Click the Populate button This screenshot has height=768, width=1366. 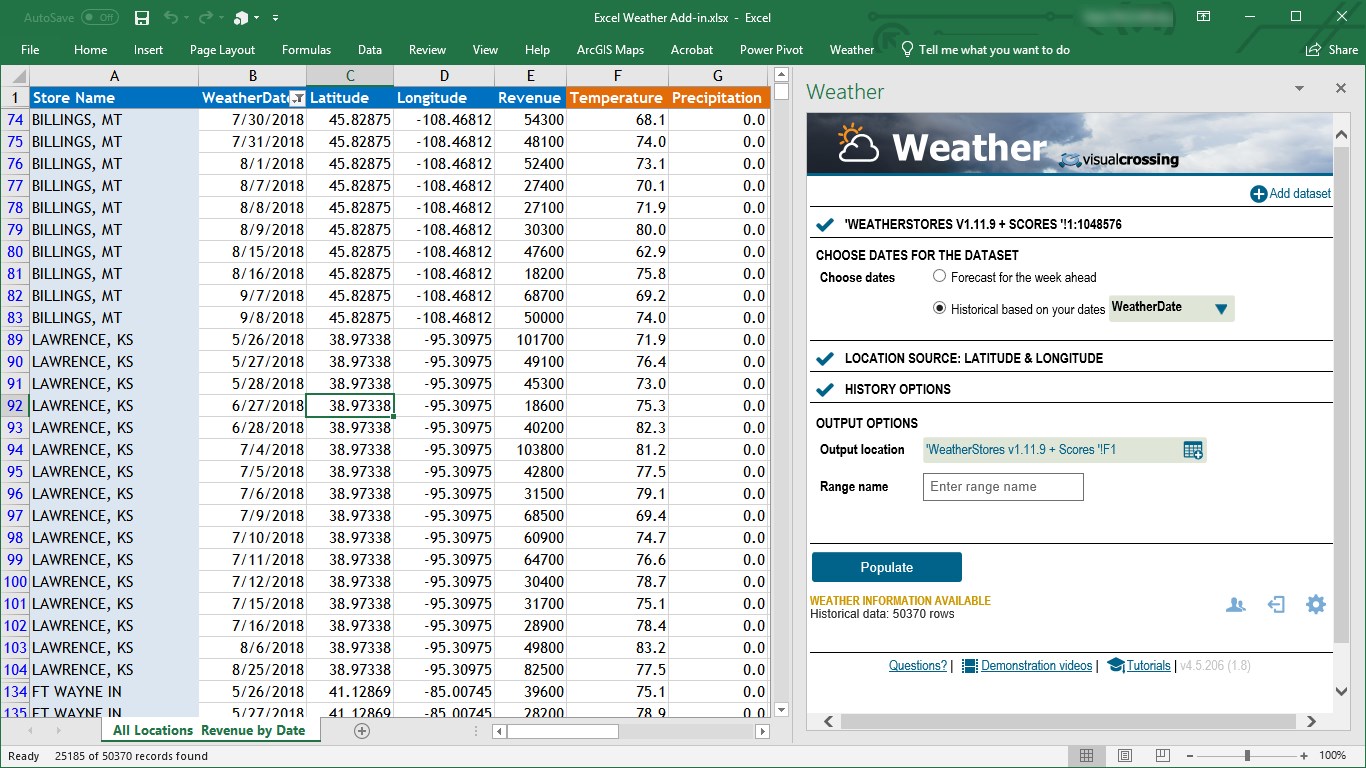pos(886,567)
